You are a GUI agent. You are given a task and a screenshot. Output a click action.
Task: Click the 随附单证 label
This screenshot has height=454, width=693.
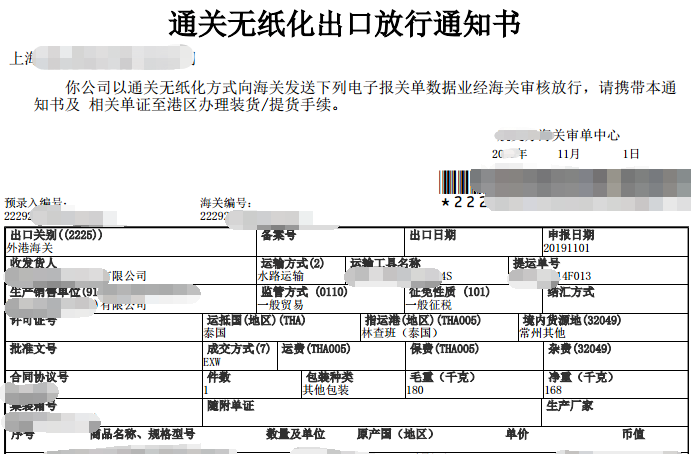coord(230,405)
